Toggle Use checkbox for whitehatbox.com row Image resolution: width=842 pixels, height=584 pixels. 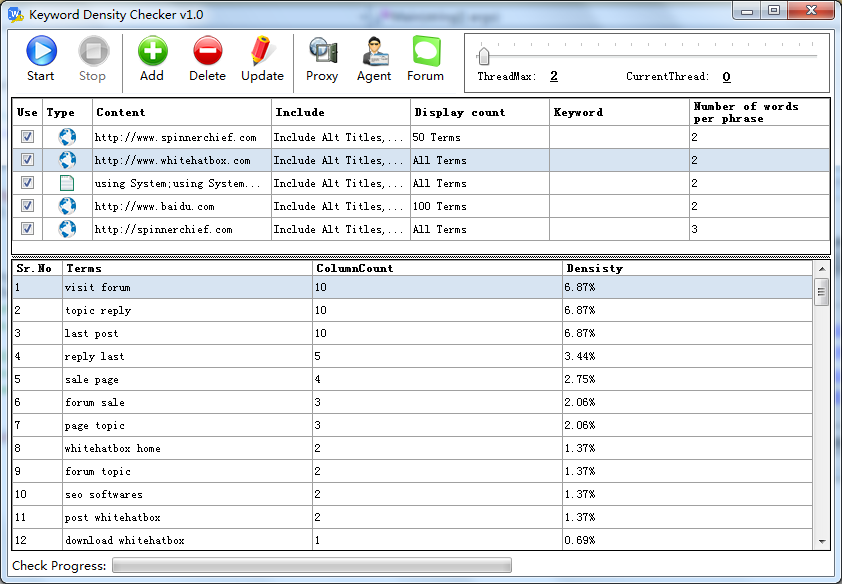click(x=27, y=160)
